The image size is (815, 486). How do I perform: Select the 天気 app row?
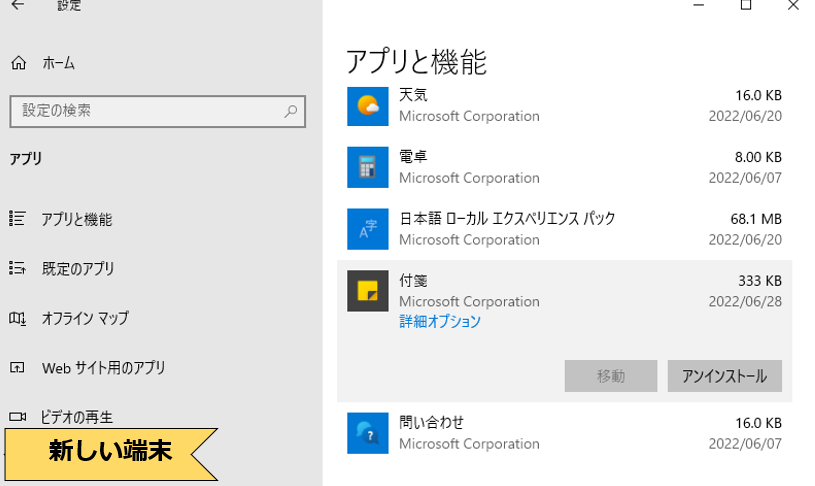click(564, 106)
